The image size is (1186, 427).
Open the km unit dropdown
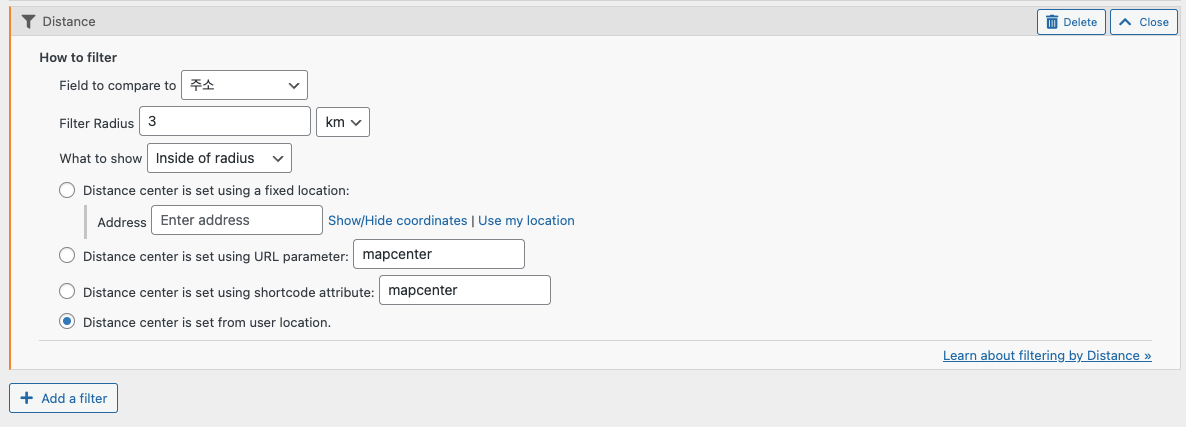[343, 122]
